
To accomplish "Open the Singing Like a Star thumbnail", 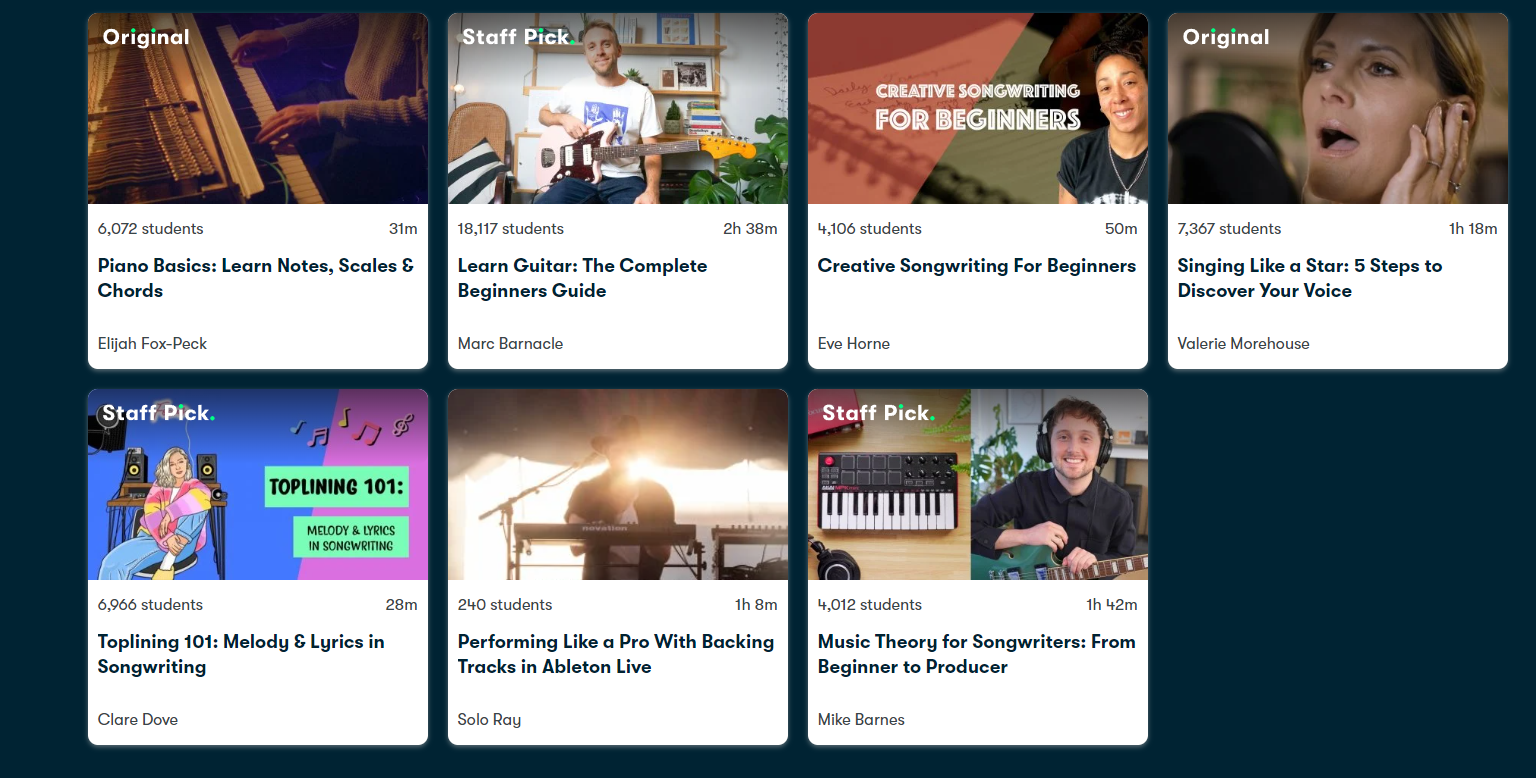I will click(x=1338, y=108).
